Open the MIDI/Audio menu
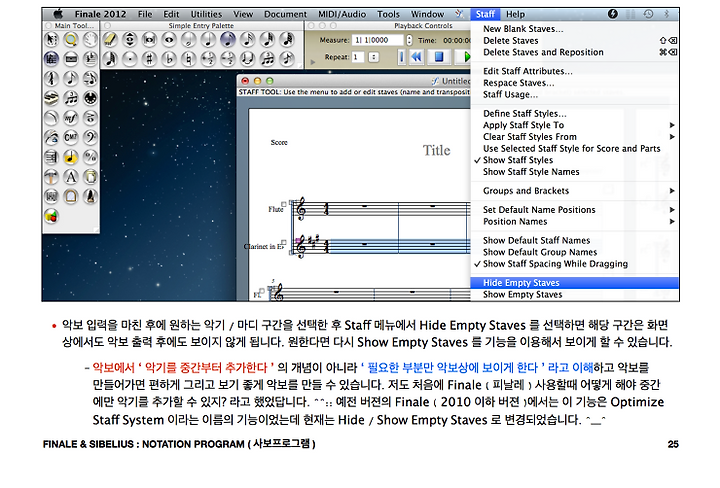The image size is (720, 488). (342, 14)
